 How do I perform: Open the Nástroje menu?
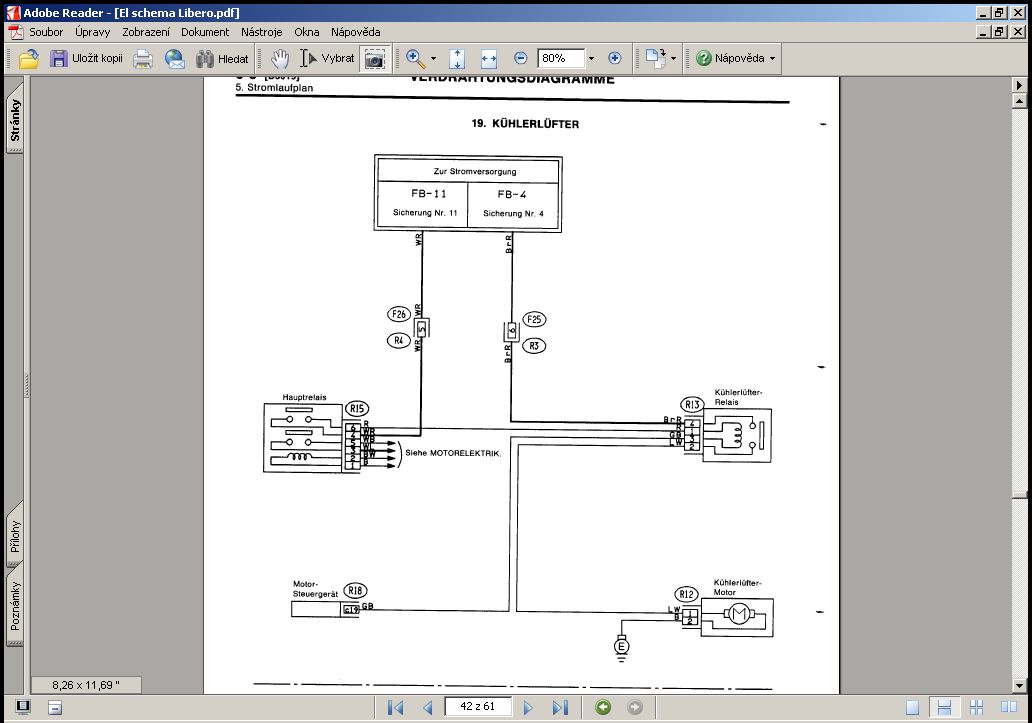pyautogui.click(x=261, y=32)
